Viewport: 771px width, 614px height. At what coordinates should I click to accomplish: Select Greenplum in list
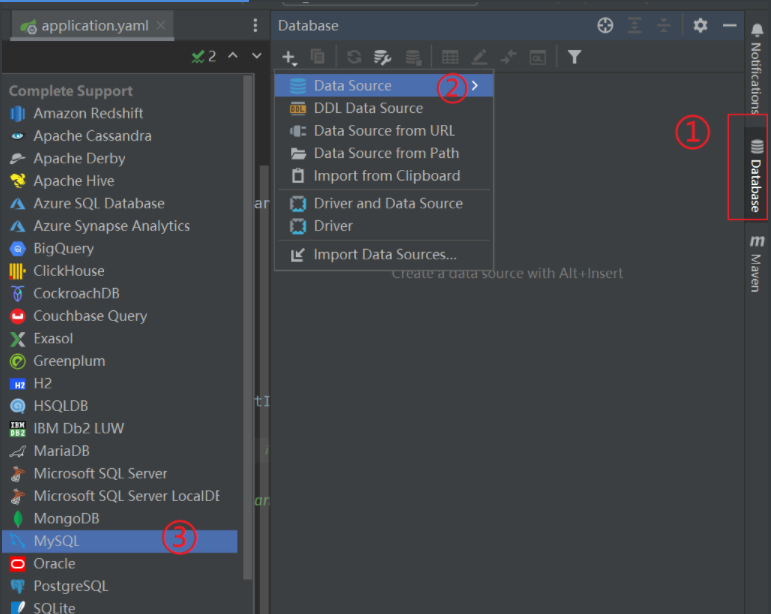[120, 361]
